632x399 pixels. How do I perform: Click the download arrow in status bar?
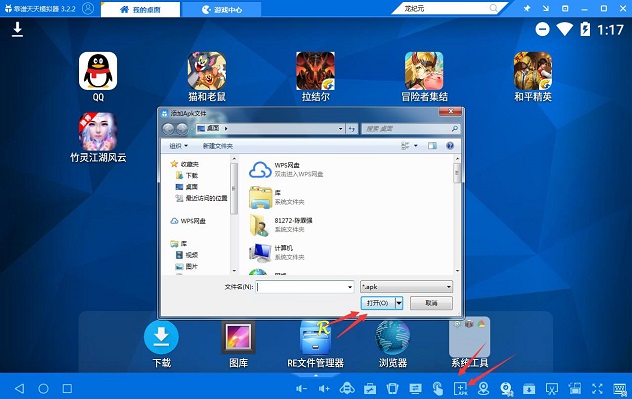click(17, 30)
